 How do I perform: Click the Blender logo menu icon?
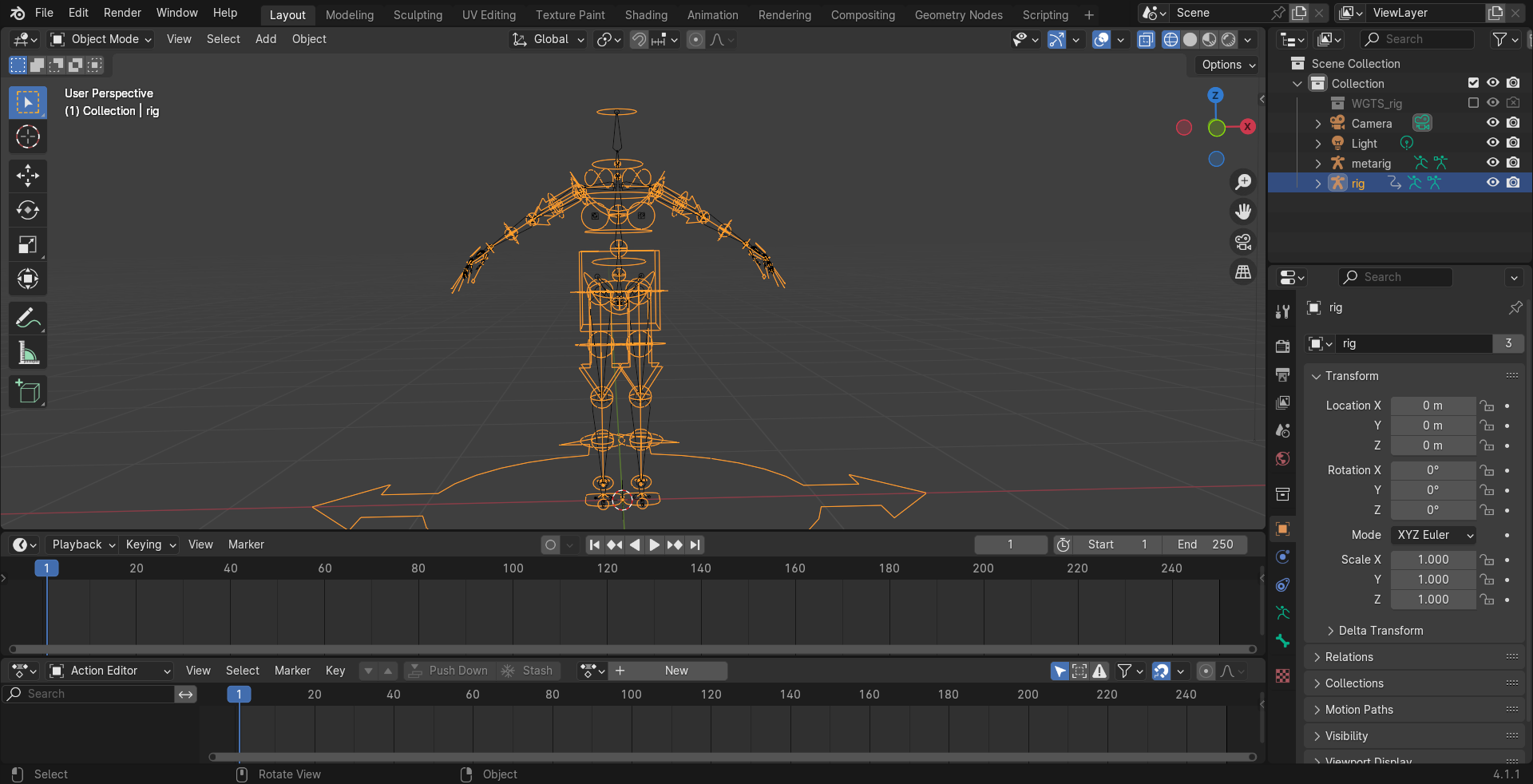18,13
